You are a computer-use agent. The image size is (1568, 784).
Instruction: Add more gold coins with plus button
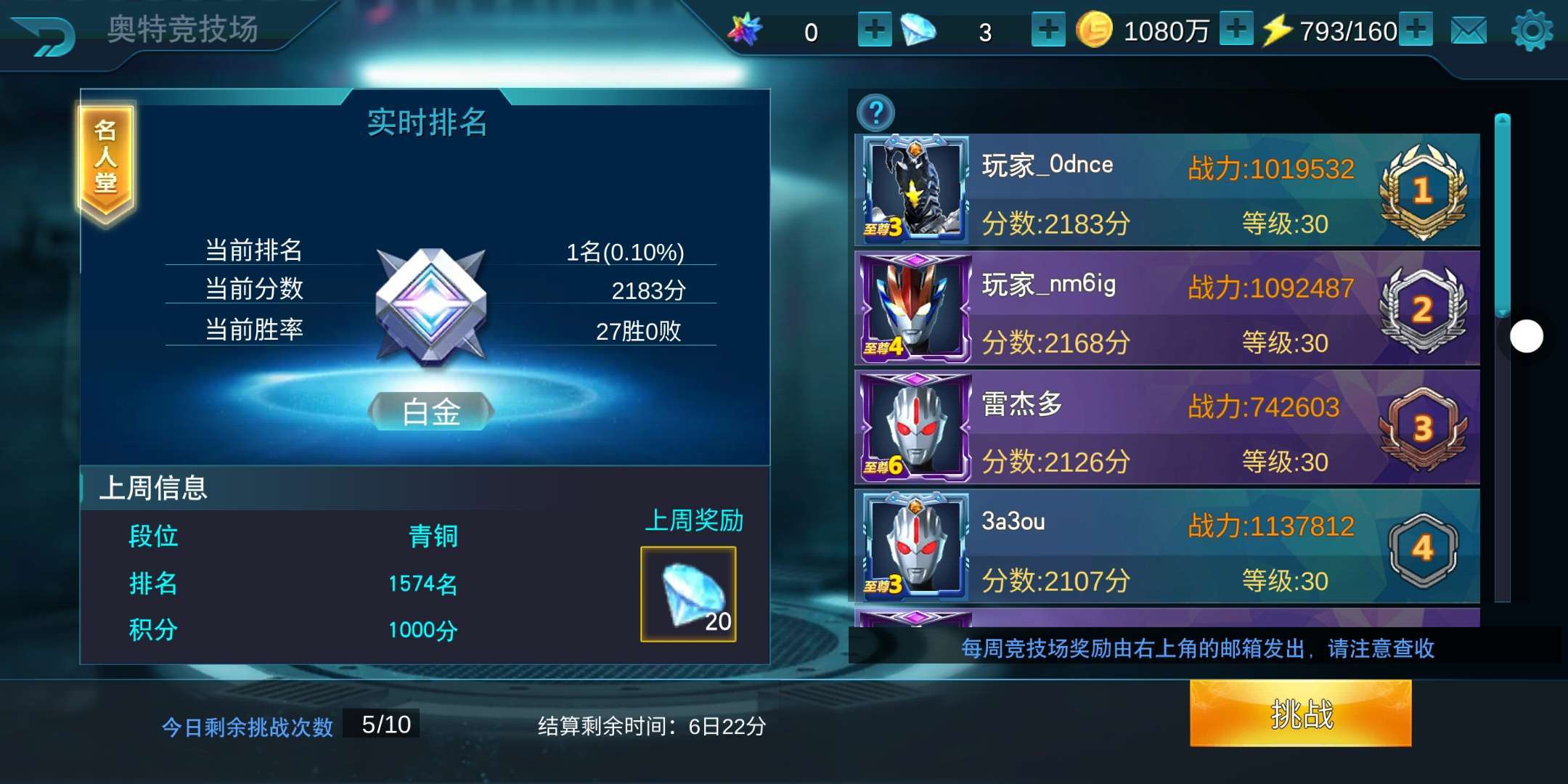point(1236,30)
